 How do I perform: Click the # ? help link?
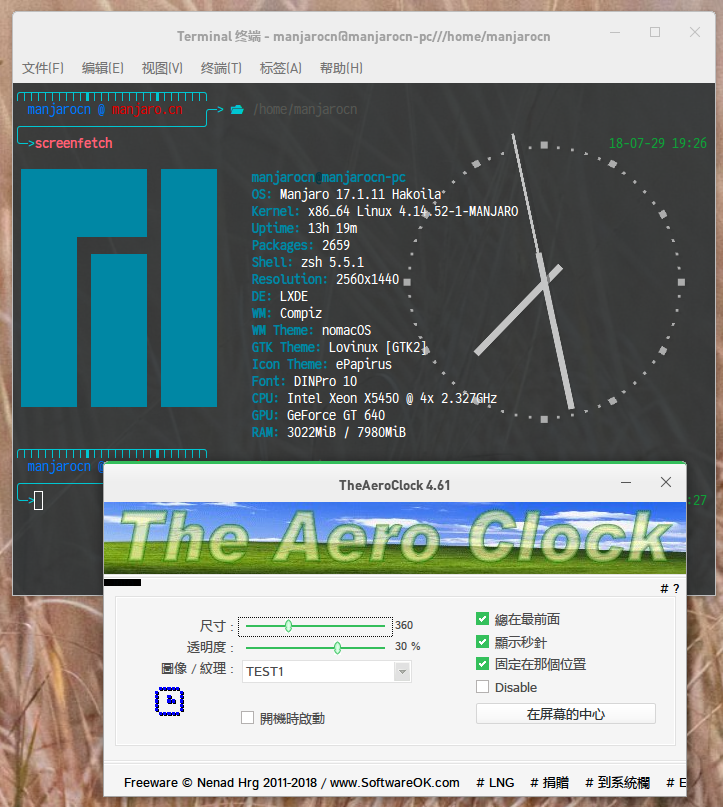pos(669,588)
